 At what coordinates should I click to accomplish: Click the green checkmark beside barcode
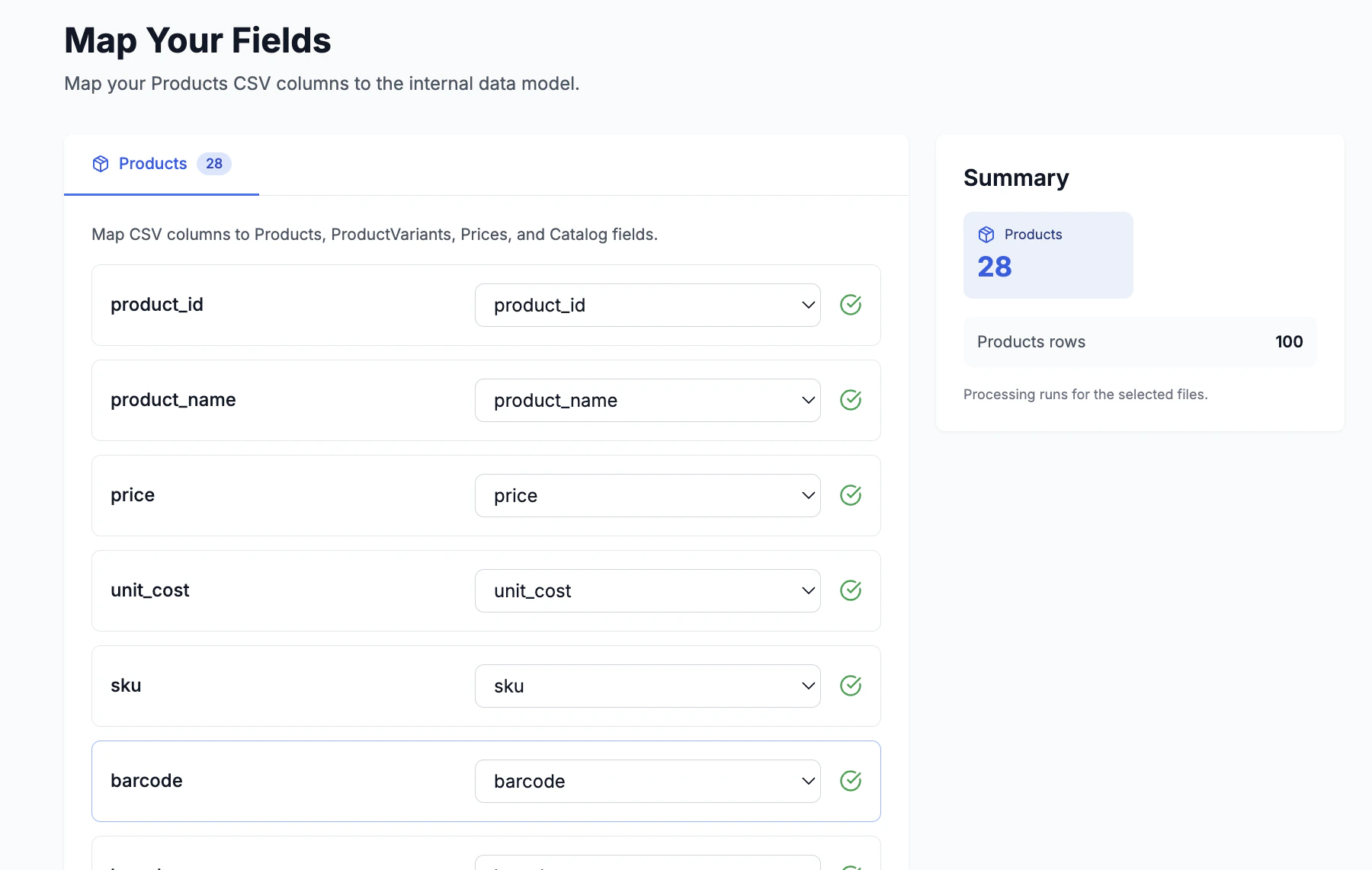tap(851, 781)
